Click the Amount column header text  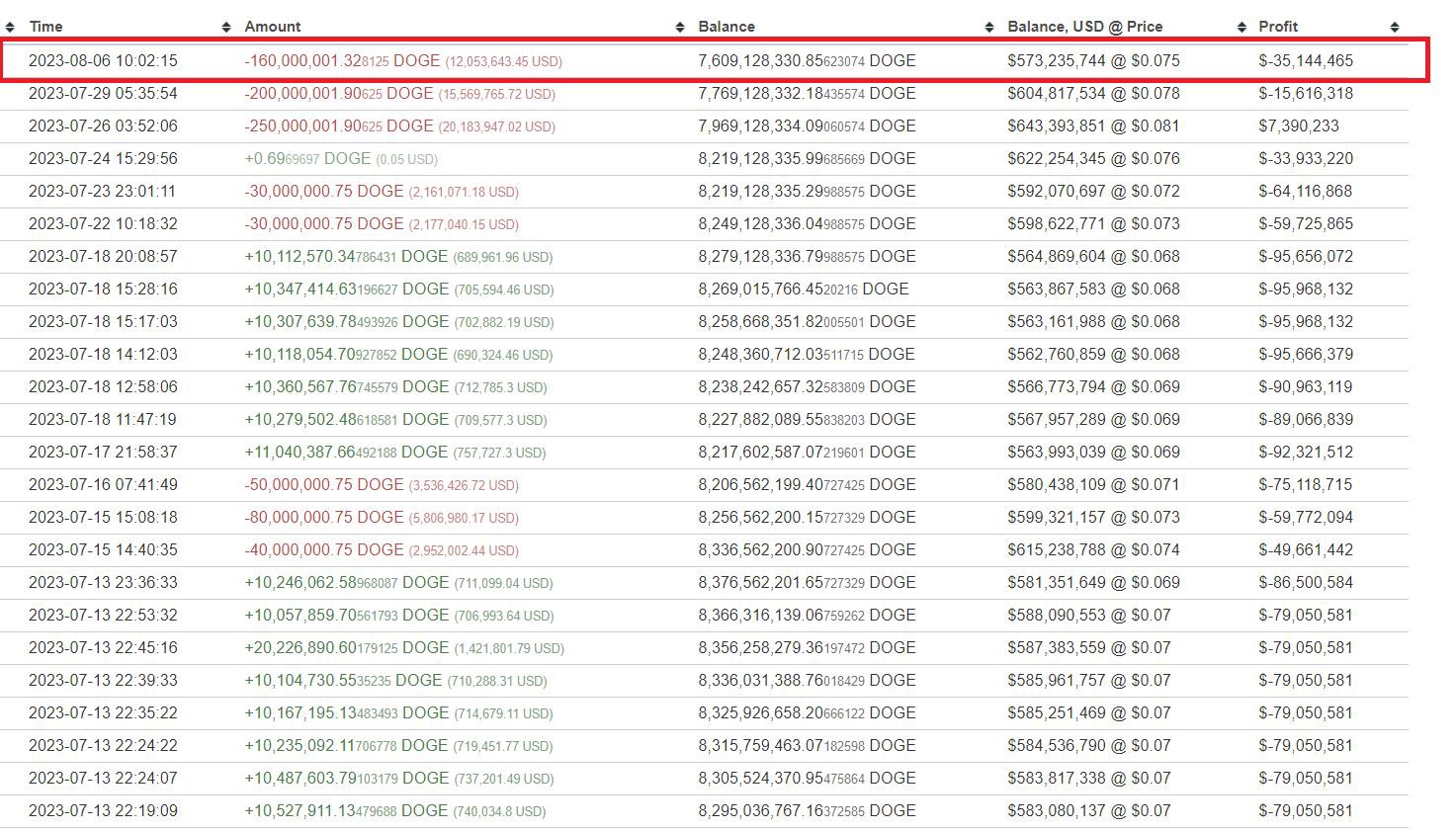pos(273,27)
